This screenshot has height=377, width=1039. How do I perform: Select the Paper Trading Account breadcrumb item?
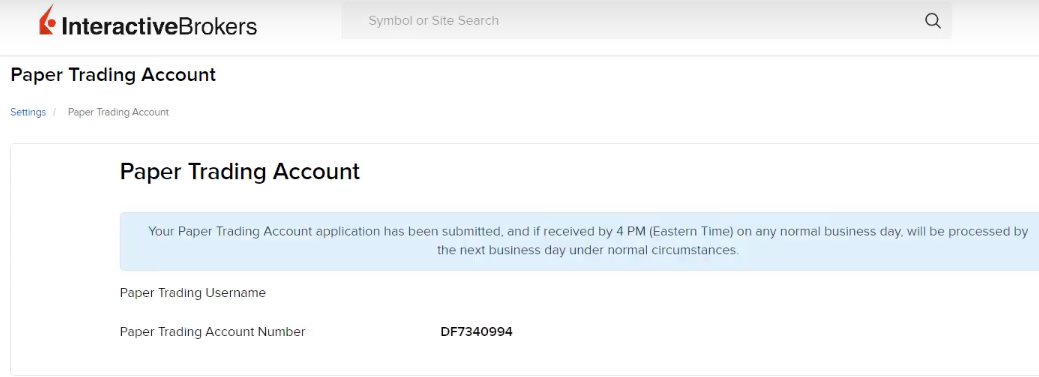tap(119, 112)
